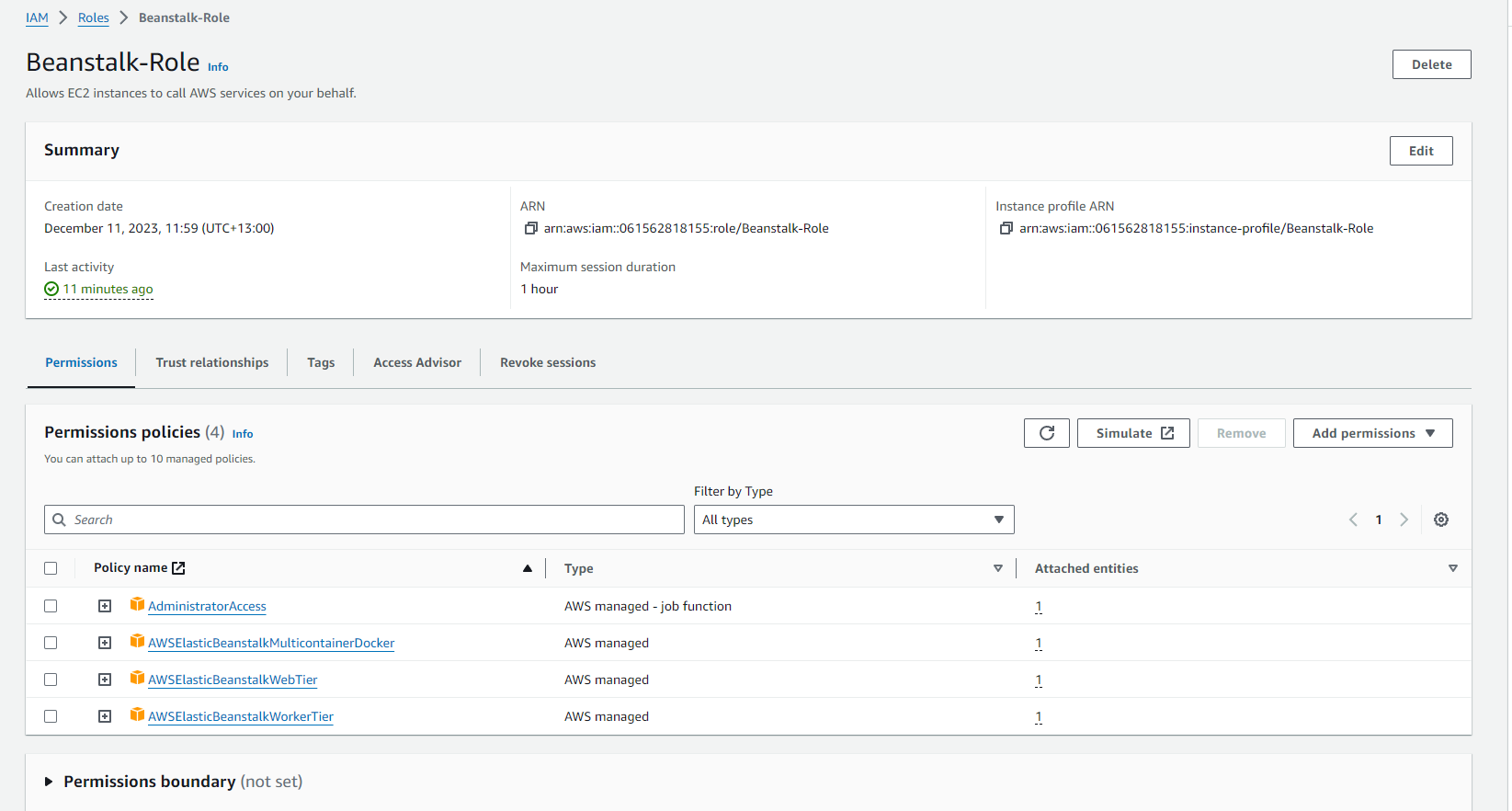Open the Add permissions dropdown menu
This screenshot has height=811, width=1512.
(x=1372, y=433)
